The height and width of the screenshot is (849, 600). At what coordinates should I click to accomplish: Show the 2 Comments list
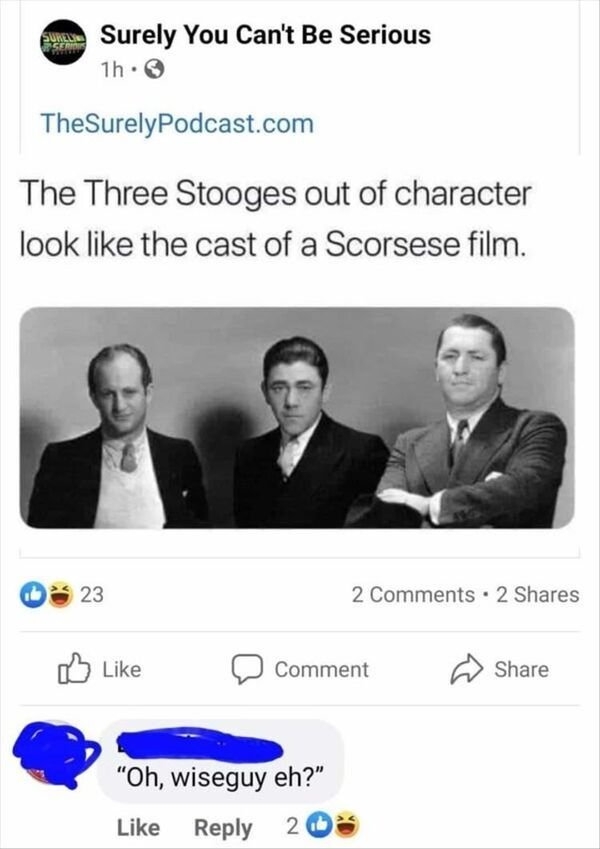click(413, 594)
